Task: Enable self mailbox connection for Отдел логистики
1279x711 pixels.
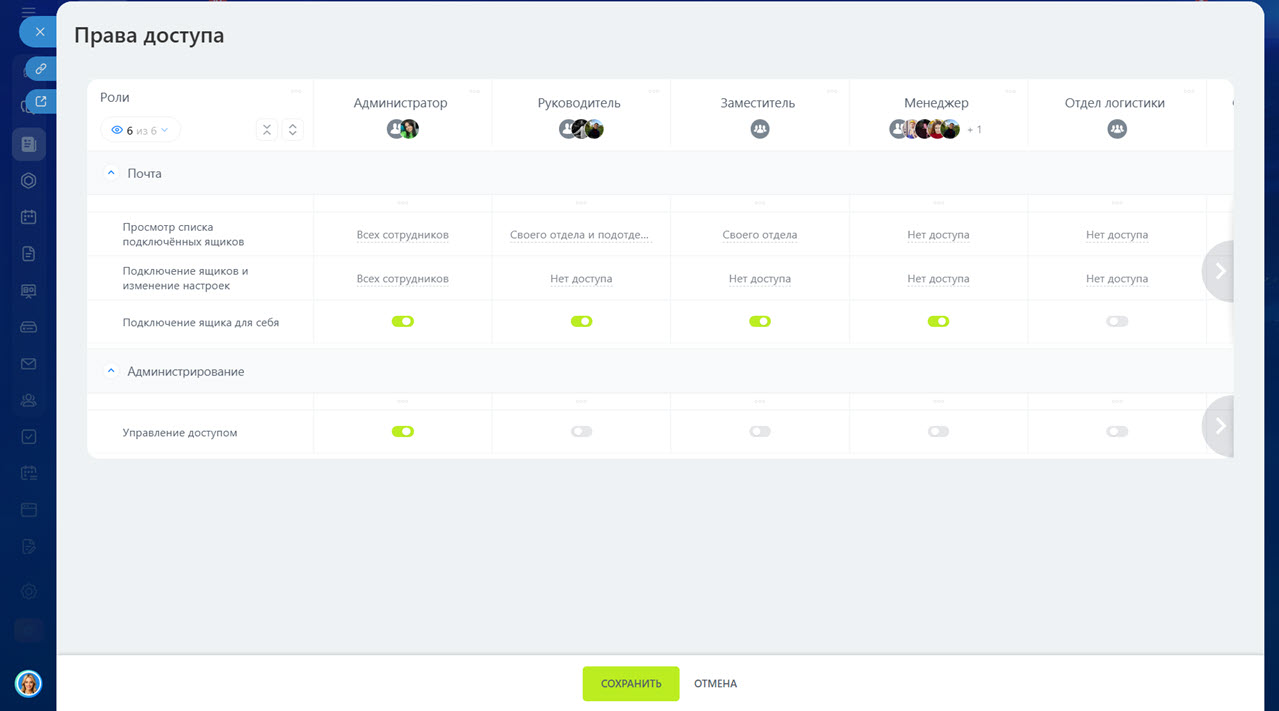Action: coord(1117,322)
